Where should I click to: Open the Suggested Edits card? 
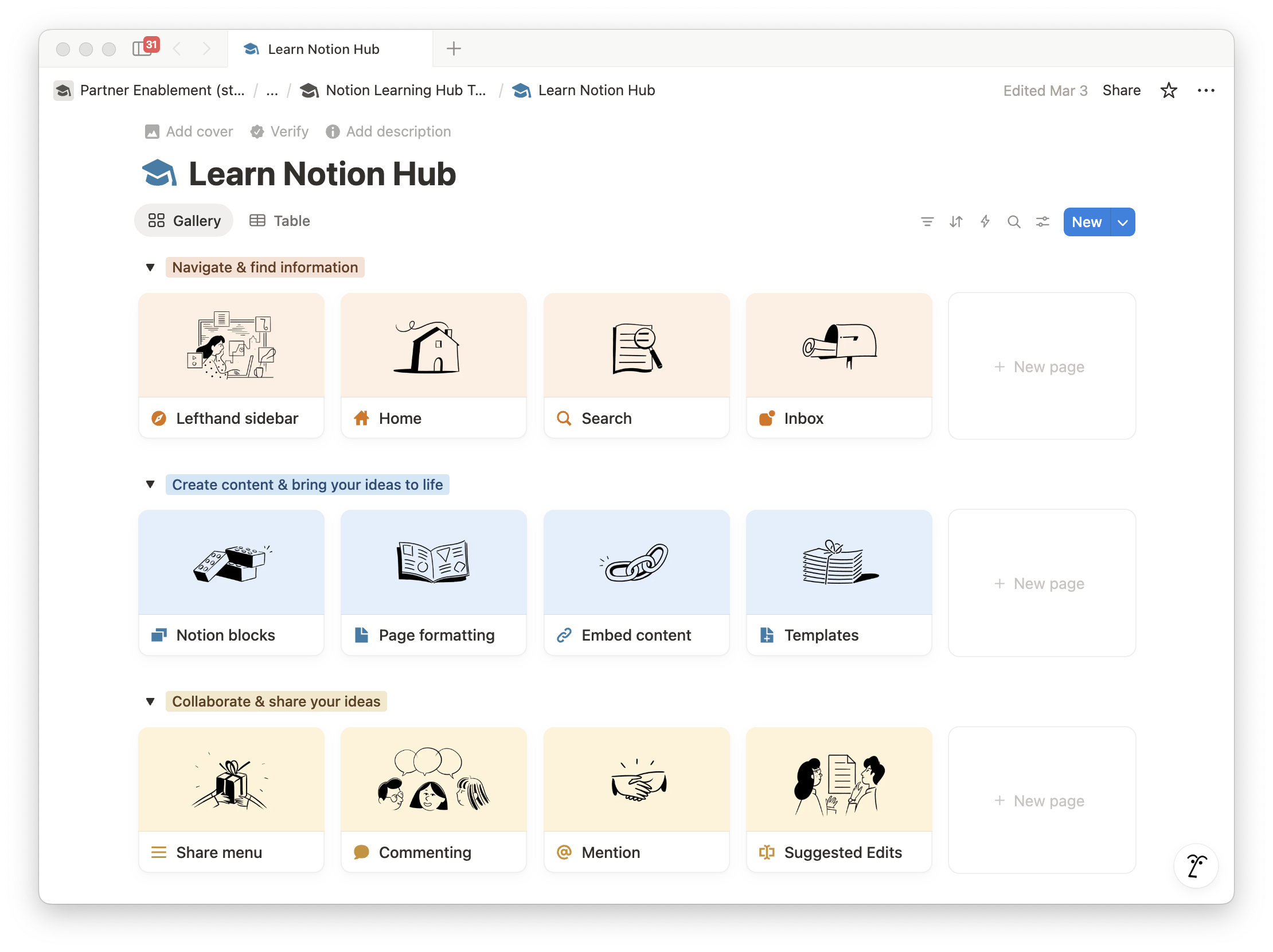point(838,800)
